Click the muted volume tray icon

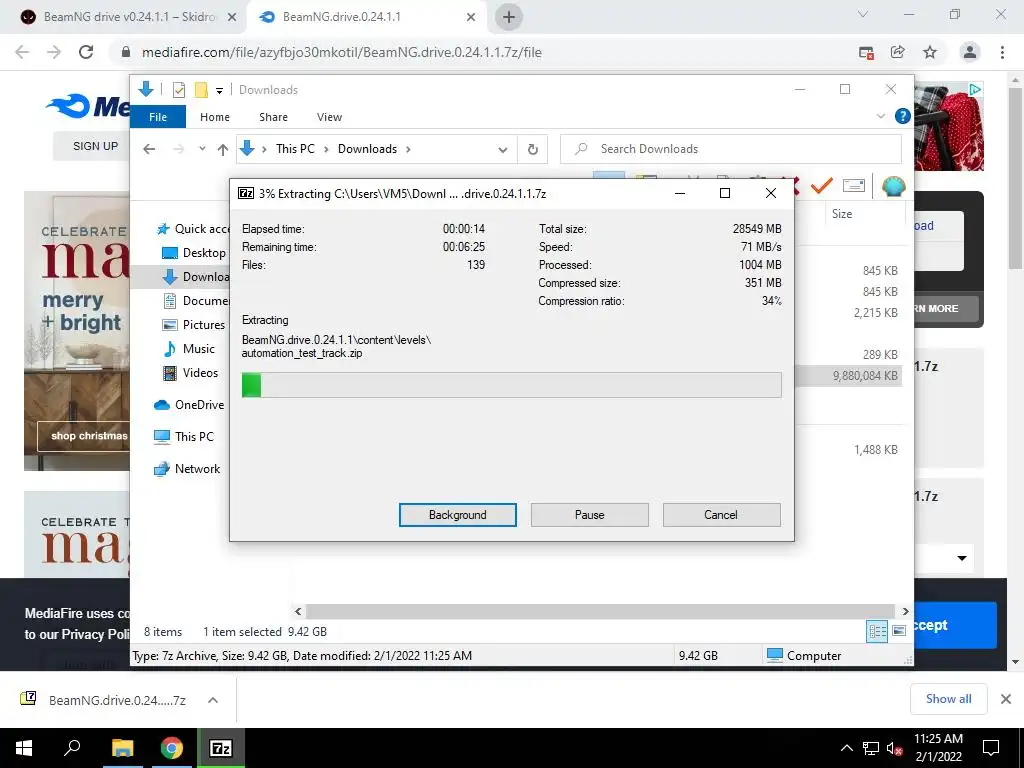click(894, 748)
